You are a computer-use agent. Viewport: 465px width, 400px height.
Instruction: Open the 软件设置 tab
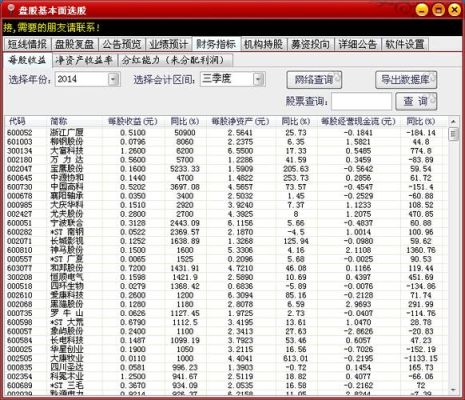[x=404, y=44]
